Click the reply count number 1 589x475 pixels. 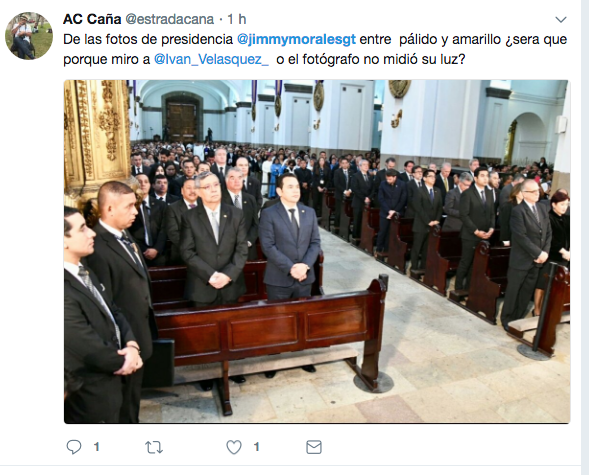pos(97,447)
